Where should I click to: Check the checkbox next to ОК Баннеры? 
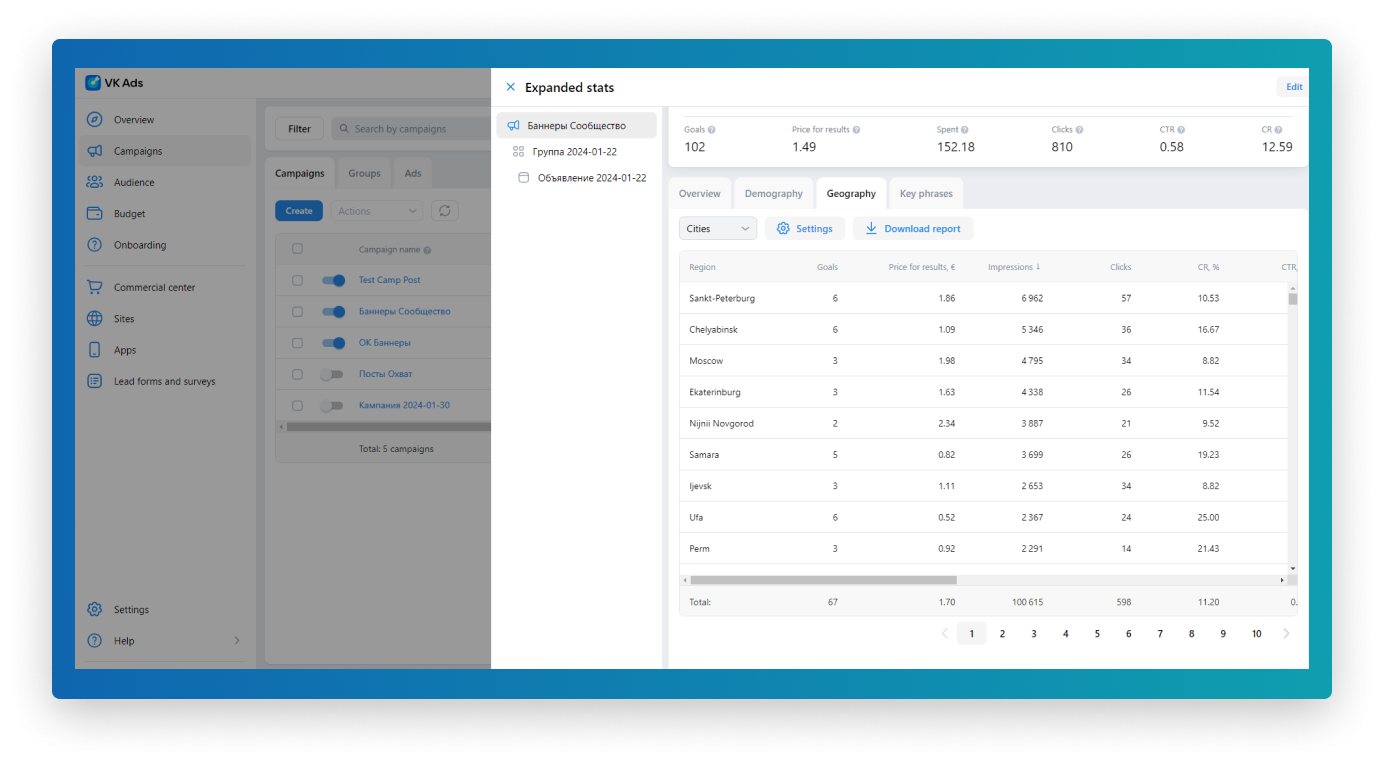tap(297, 342)
